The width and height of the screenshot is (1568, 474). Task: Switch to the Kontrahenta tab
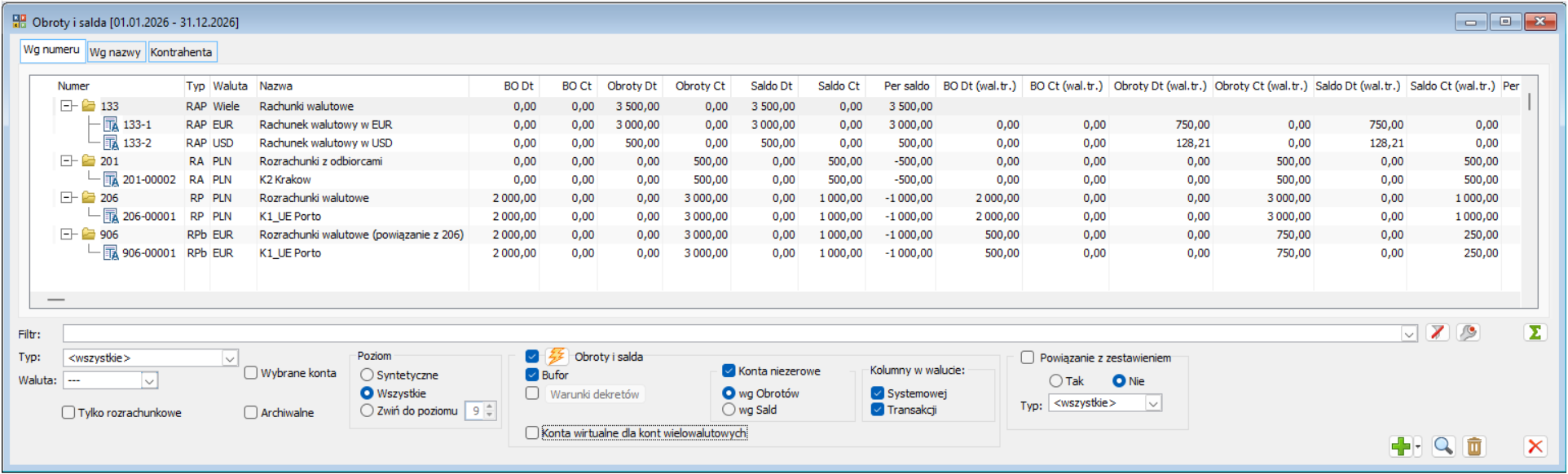181,52
